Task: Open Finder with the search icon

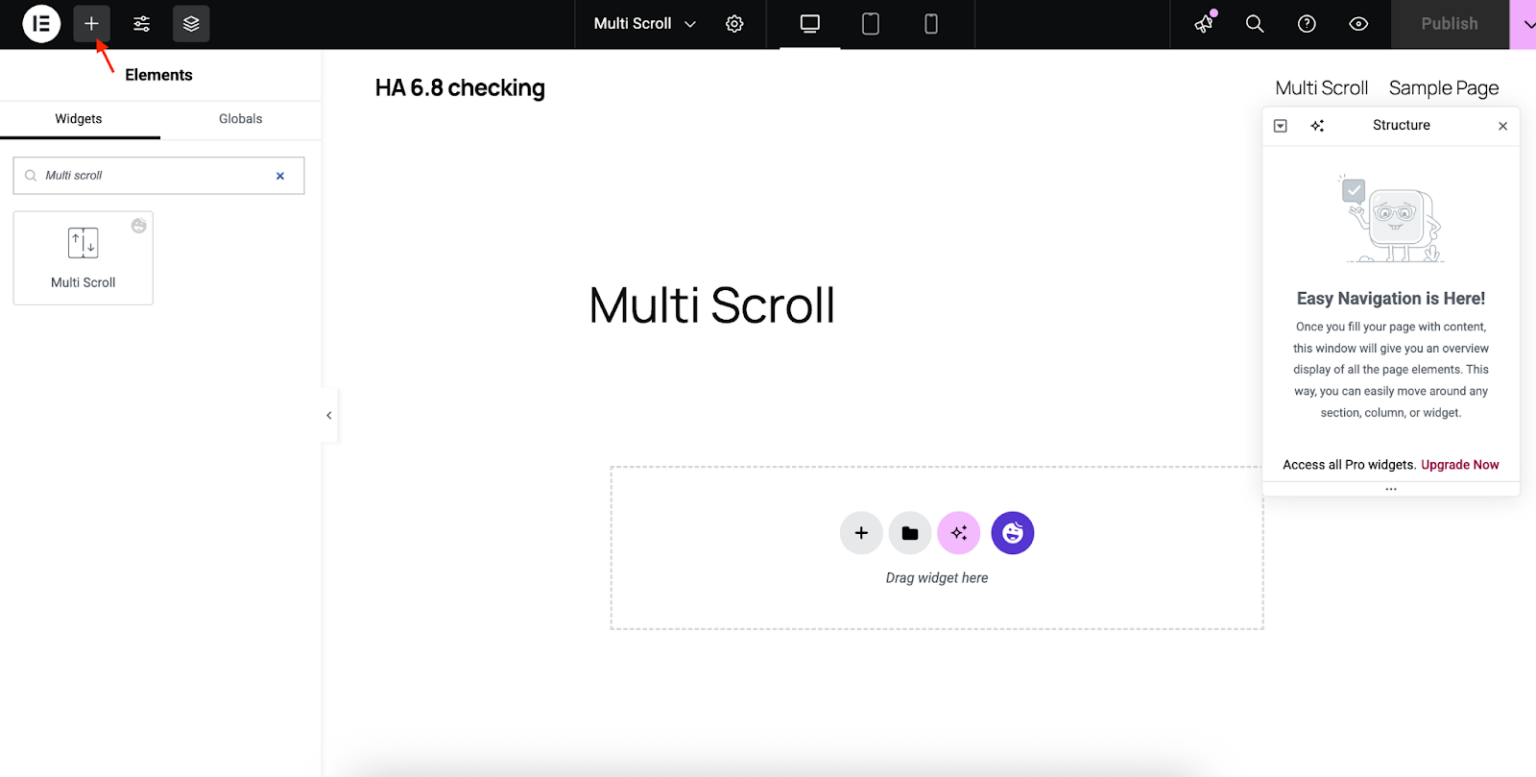Action: pos(1254,23)
